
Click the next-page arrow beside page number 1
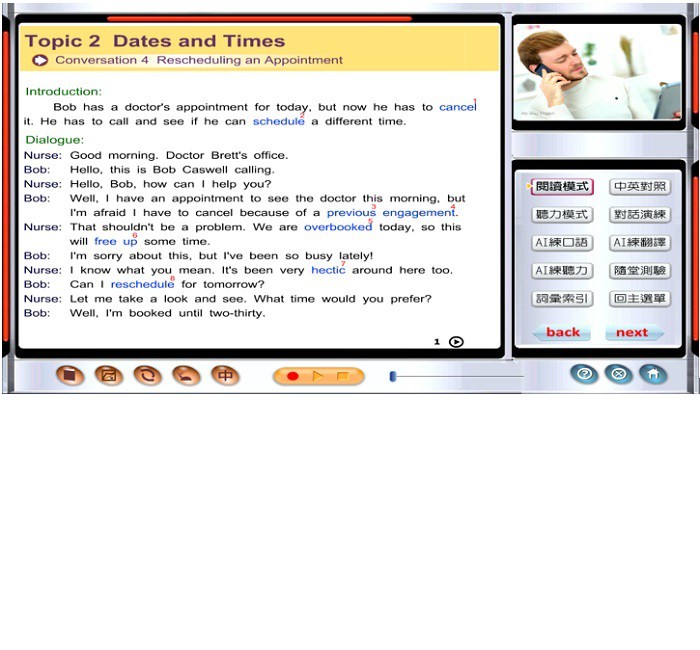coord(456,342)
